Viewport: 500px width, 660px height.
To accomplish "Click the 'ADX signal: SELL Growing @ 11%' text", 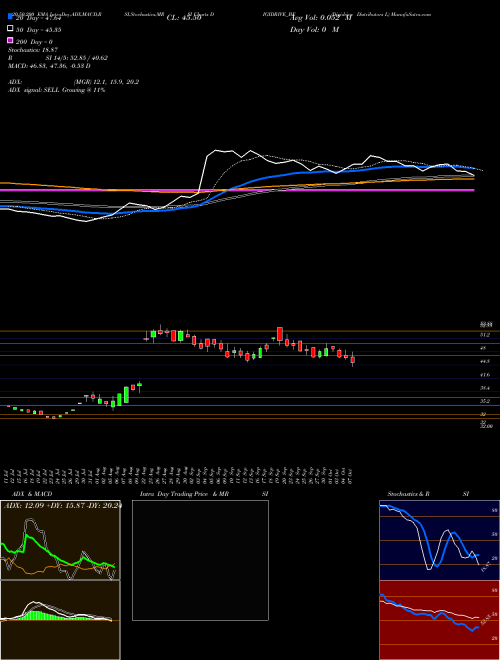I will (56, 90).
